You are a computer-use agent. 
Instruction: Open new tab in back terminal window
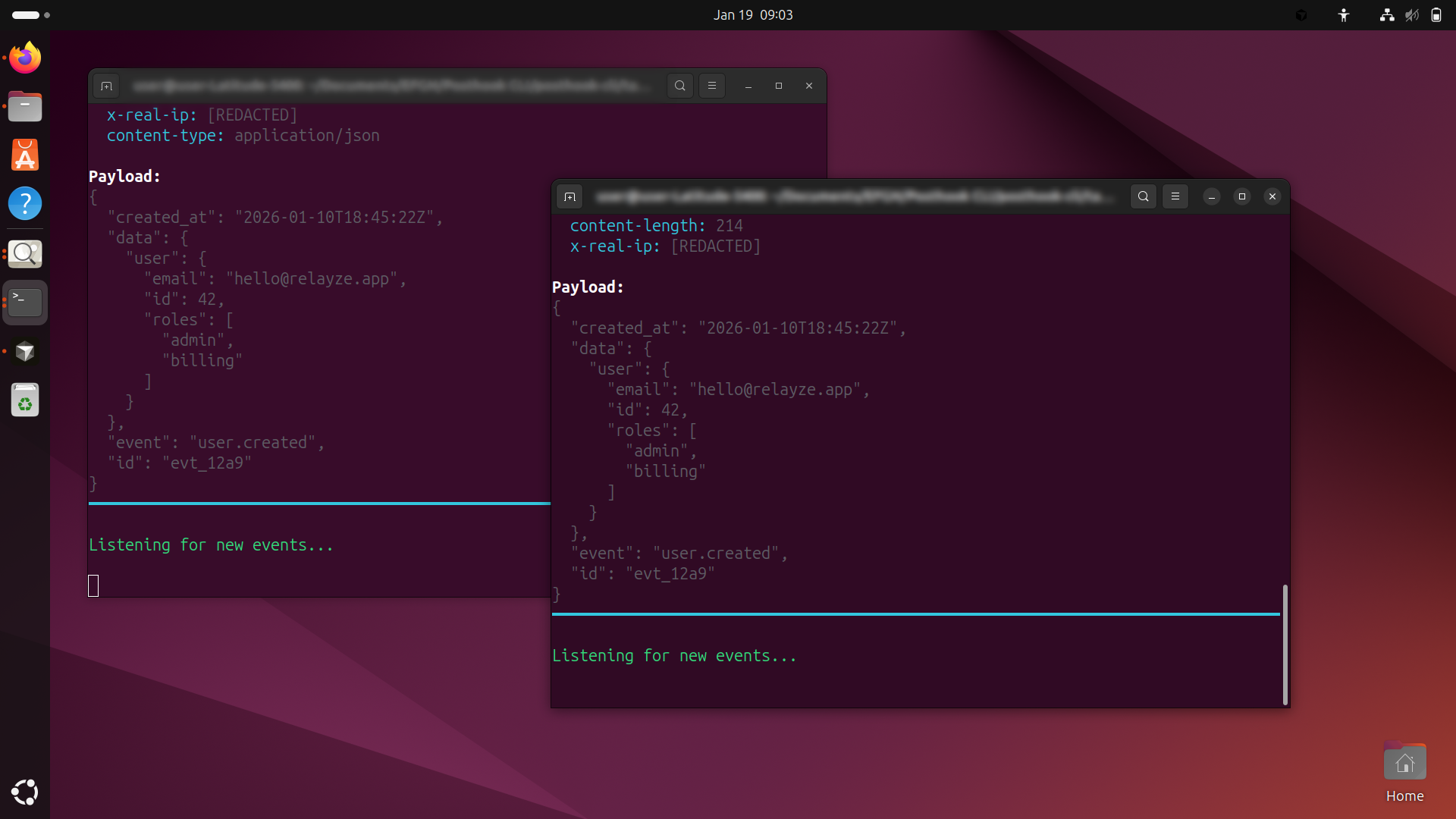[106, 86]
